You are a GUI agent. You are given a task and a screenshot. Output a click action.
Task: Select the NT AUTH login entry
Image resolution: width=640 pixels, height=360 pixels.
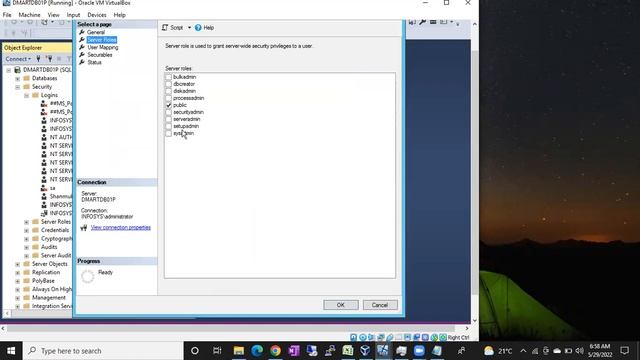point(60,137)
